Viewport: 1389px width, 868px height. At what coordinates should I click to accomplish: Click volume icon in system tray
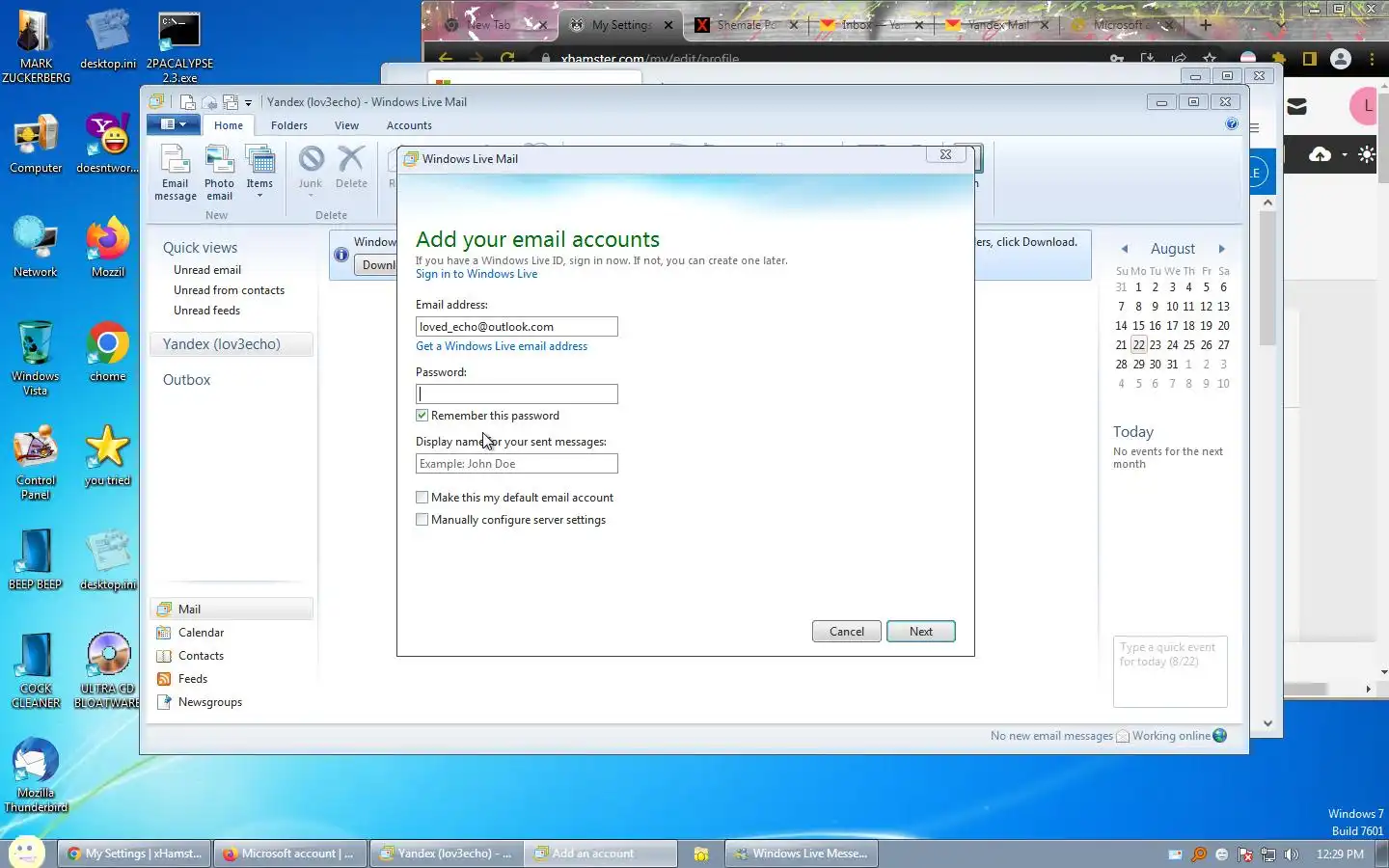[x=1292, y=854]
